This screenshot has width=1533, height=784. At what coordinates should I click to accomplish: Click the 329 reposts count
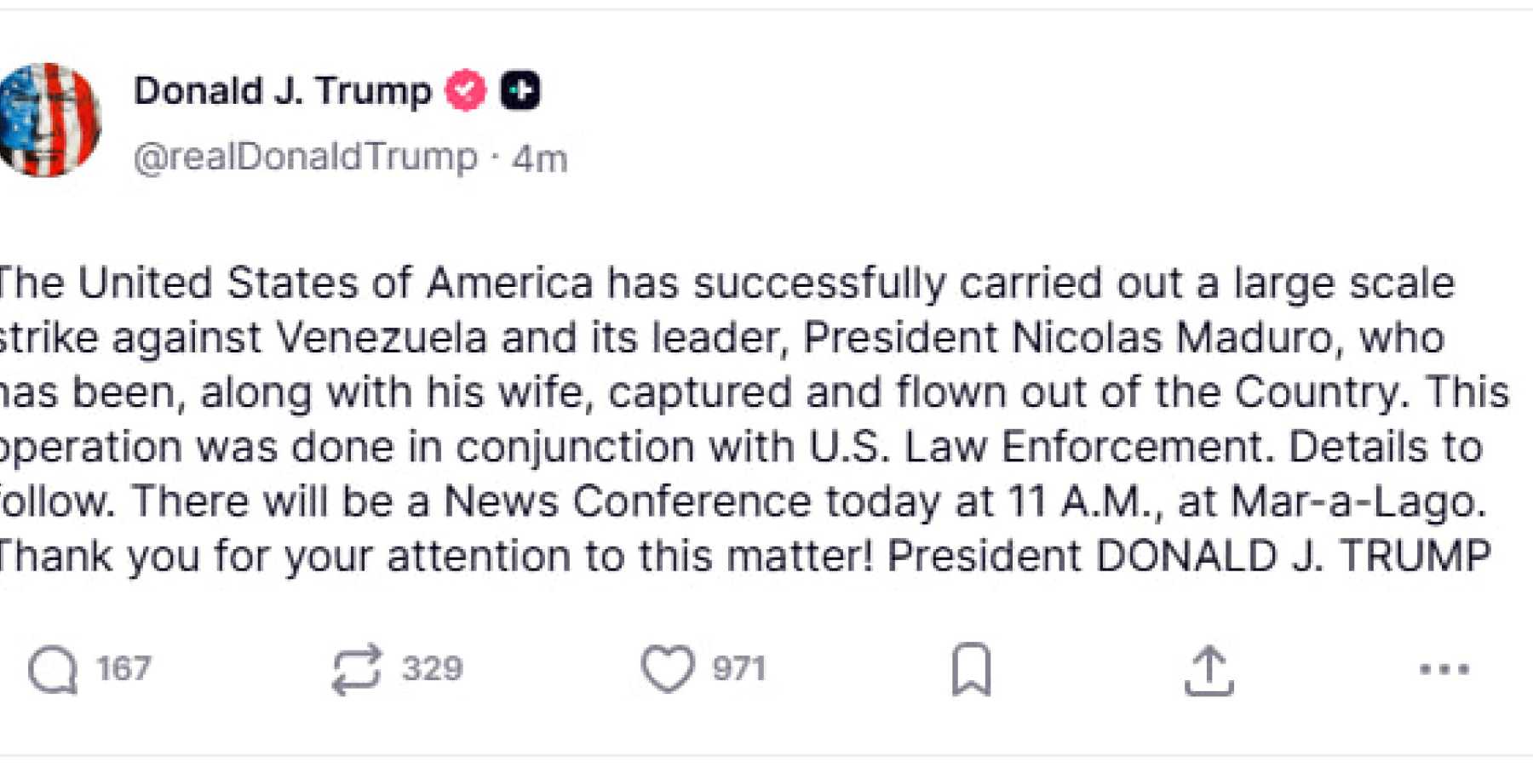(433, 669)
